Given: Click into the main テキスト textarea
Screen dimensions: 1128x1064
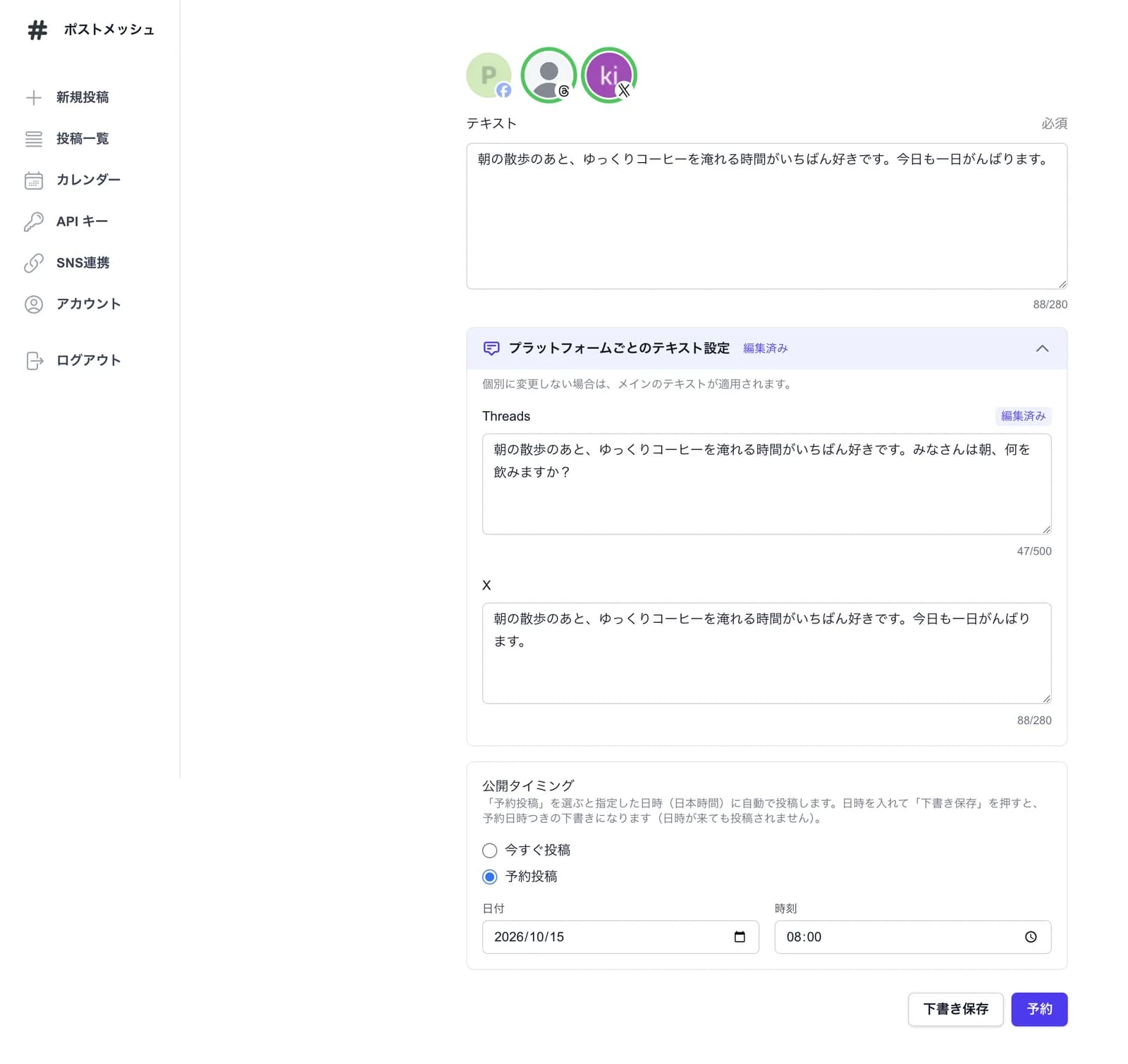Looking at the screenshot, I should pos(766,216).
